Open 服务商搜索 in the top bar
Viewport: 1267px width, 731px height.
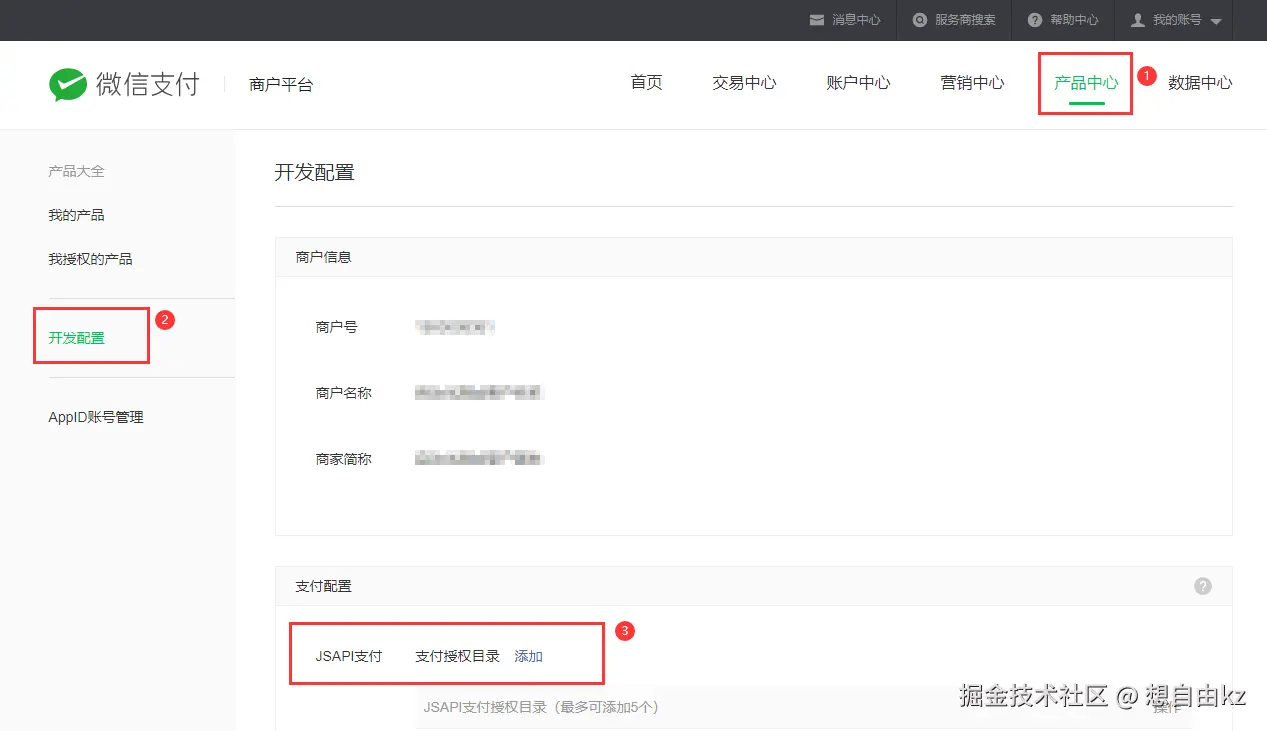[965, 20]
